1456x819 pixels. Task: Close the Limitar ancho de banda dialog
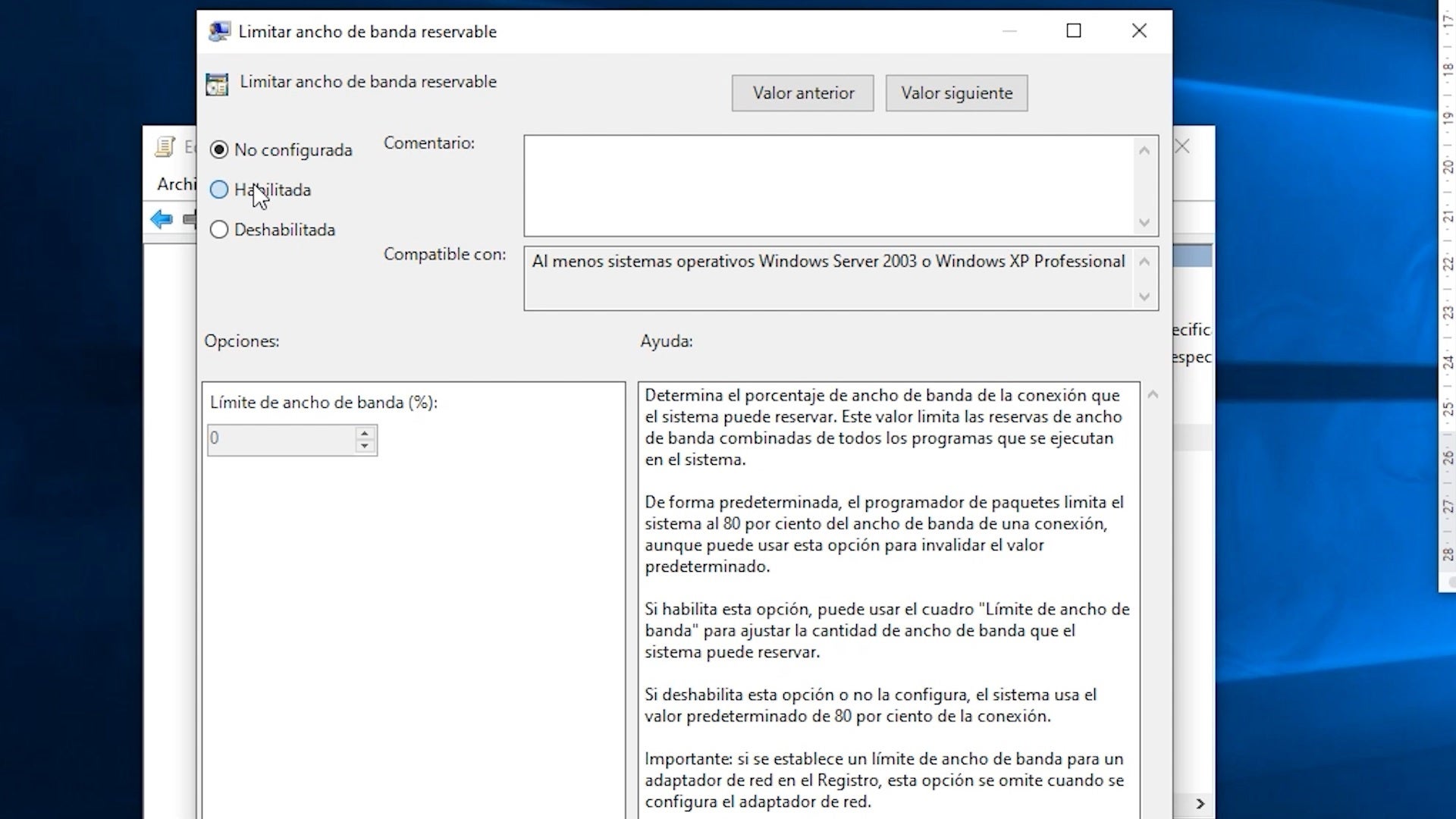click(x=1138, y=31)
